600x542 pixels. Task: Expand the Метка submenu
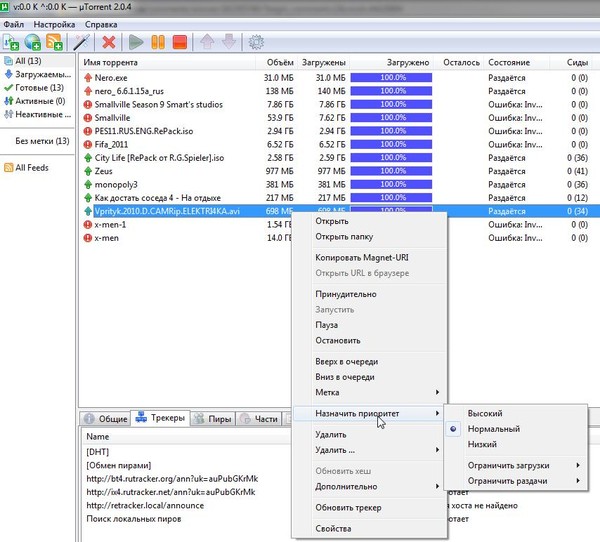click(x=370, y=392)
